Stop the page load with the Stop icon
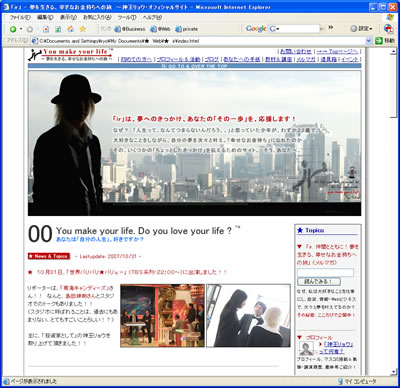400x388 pixels. tap(46, 29)
